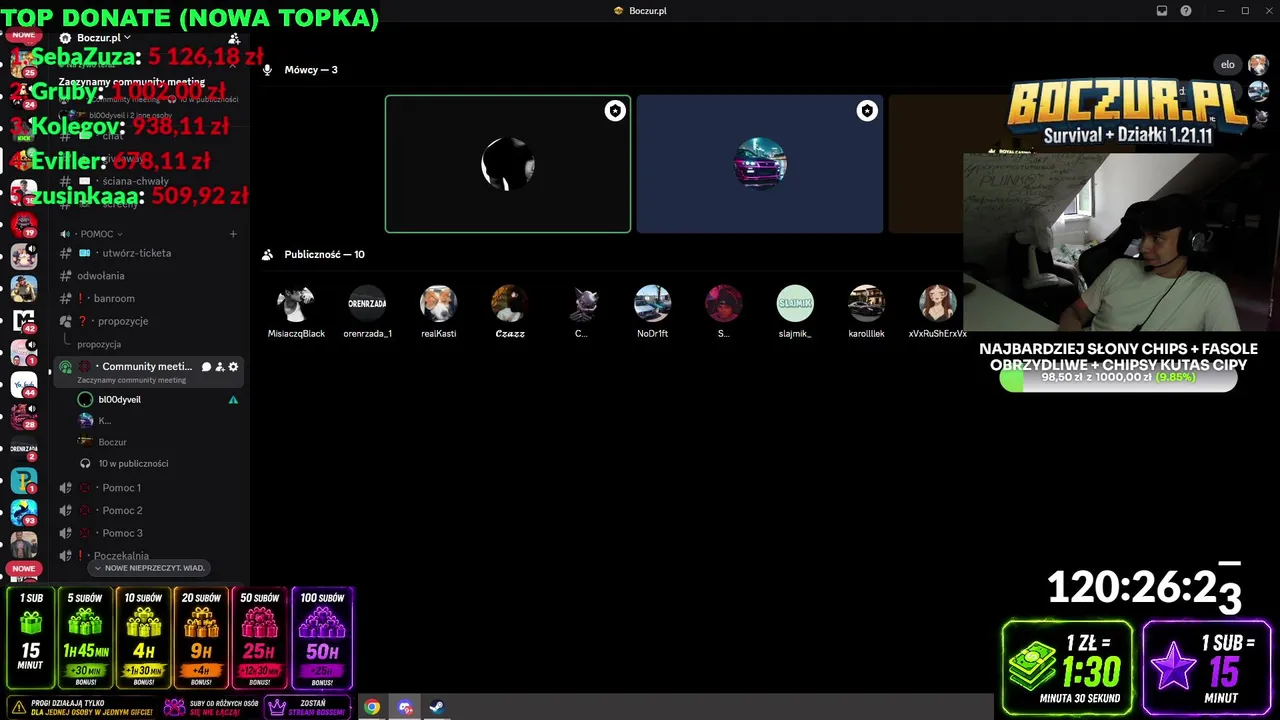Click the moderator badge on the car speaker tile
This screenshot has height=720, width=1280.
click(867, 111)
